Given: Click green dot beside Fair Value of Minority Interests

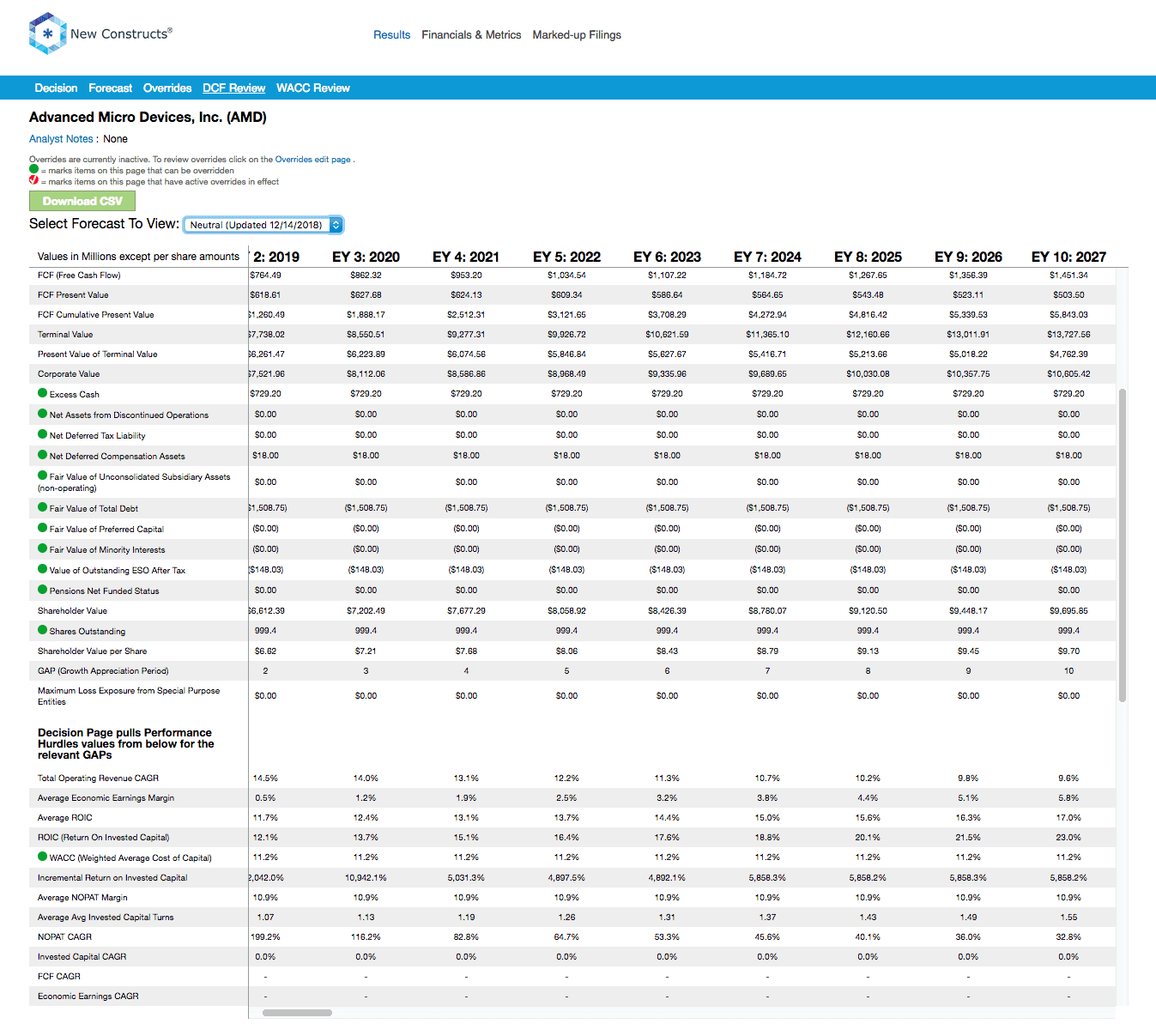Looking at the screenshot, I should coord(42,548).
